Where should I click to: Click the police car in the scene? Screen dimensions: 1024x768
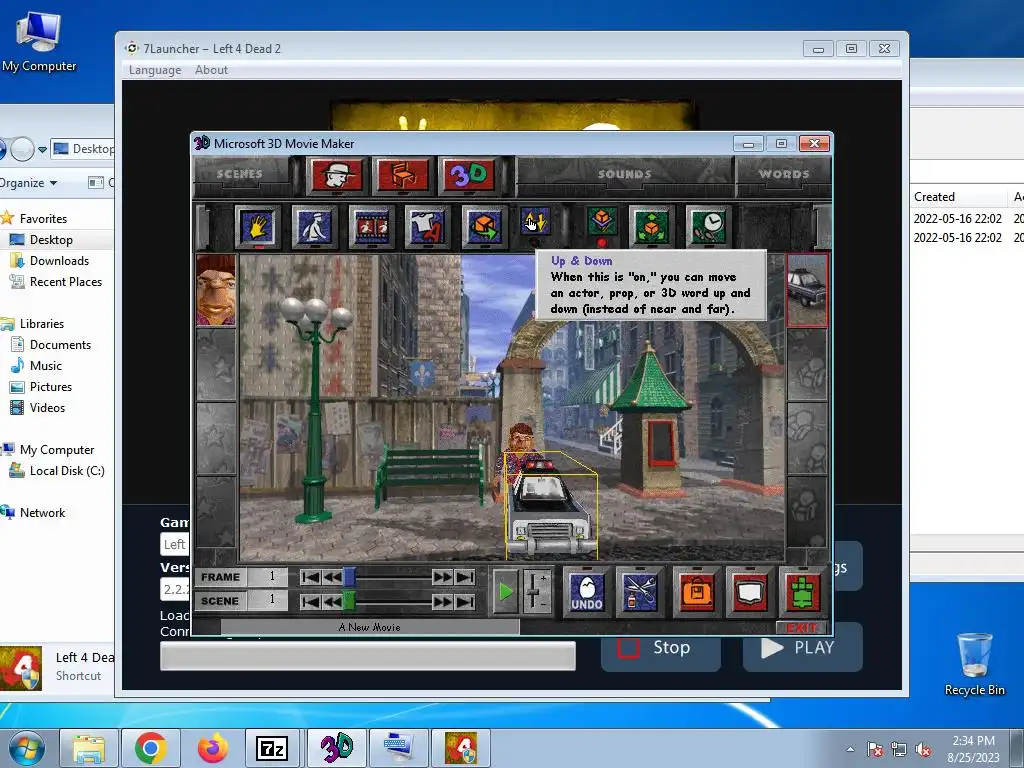(552, 509)
